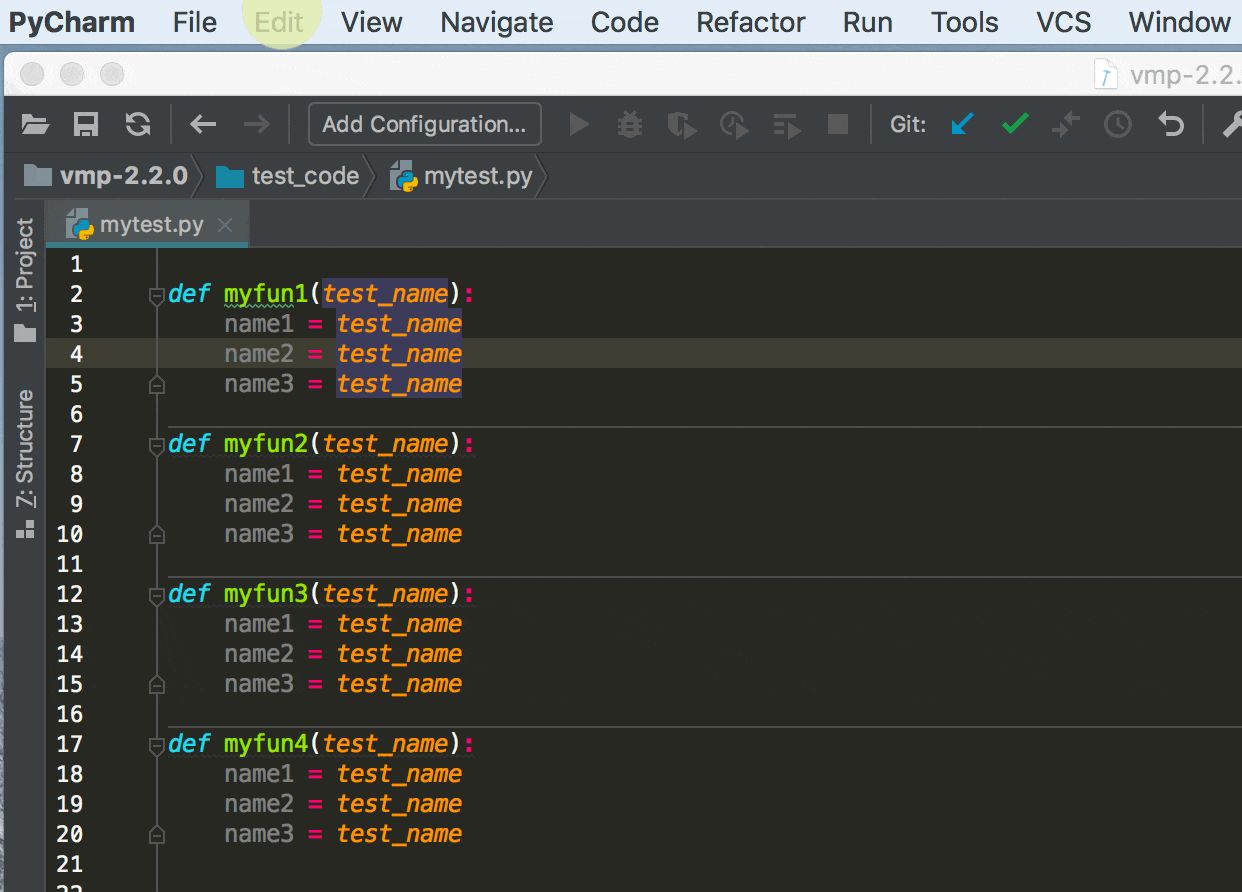The width and height of the screenshot is (1242, 892).
Task: Click the Synchronize refresh icon
Action: tap(138, 124)
